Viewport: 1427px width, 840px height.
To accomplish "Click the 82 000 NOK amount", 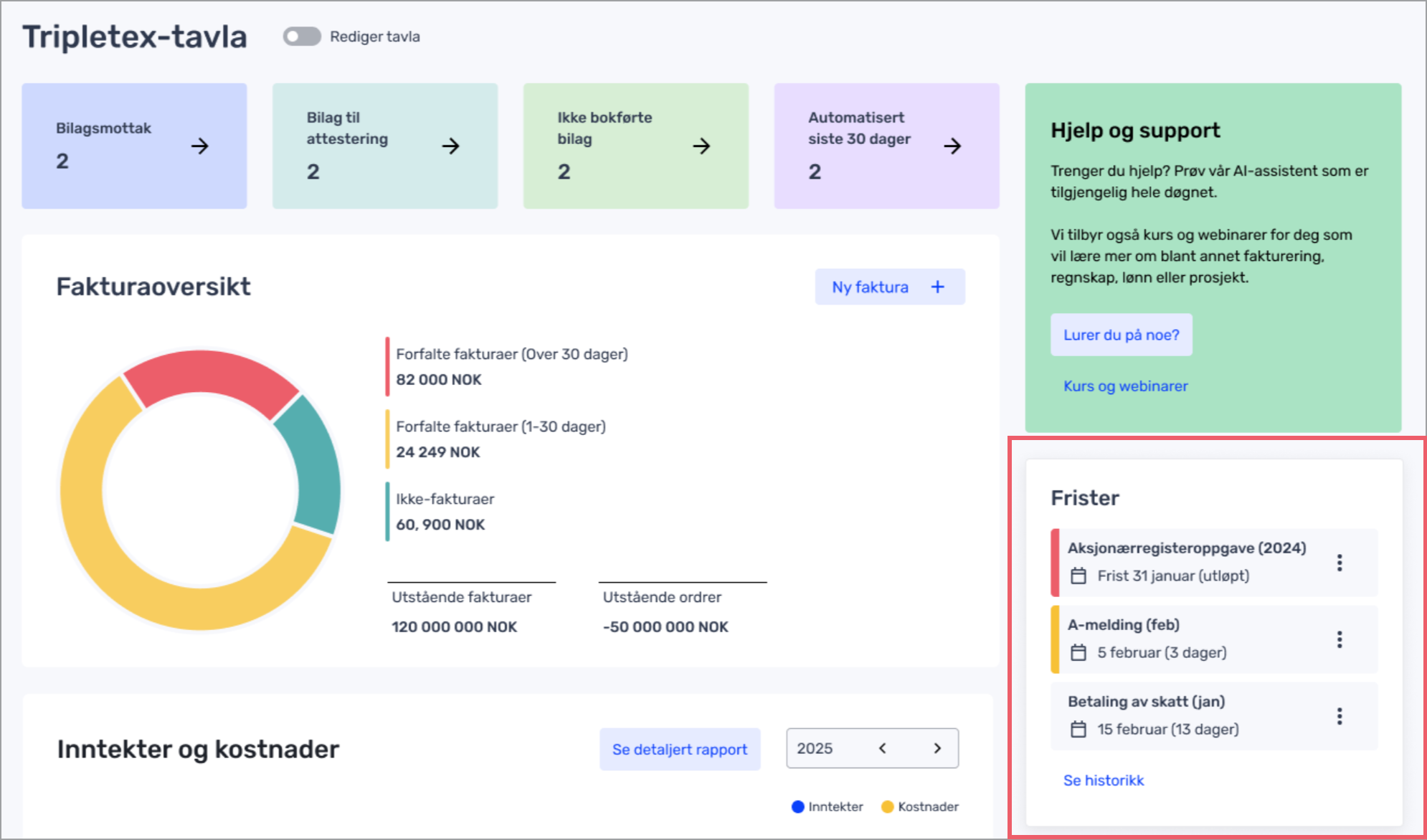I will (439, 380).
